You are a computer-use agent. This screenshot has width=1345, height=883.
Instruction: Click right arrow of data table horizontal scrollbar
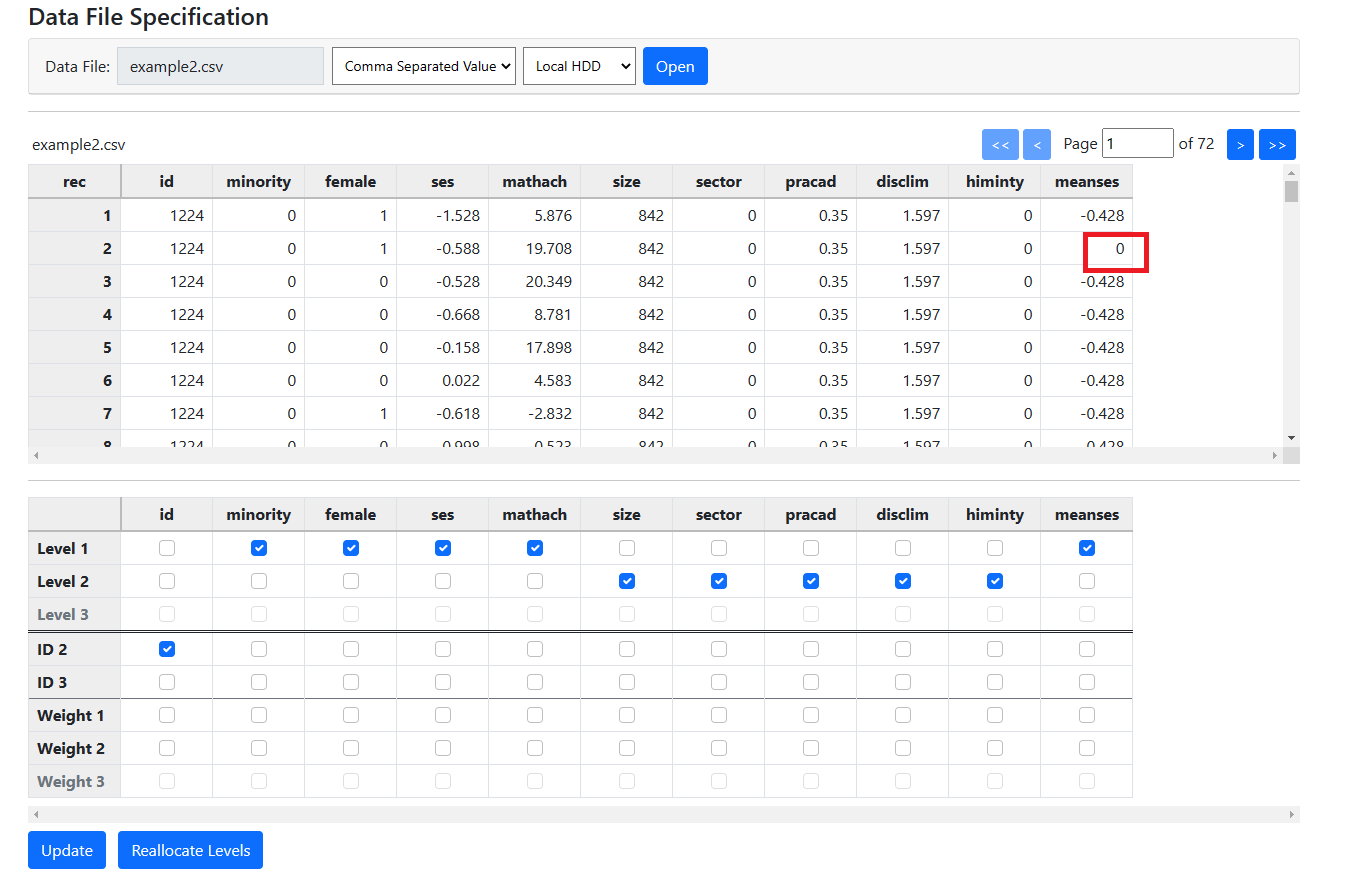click(x=1275, y=456)
